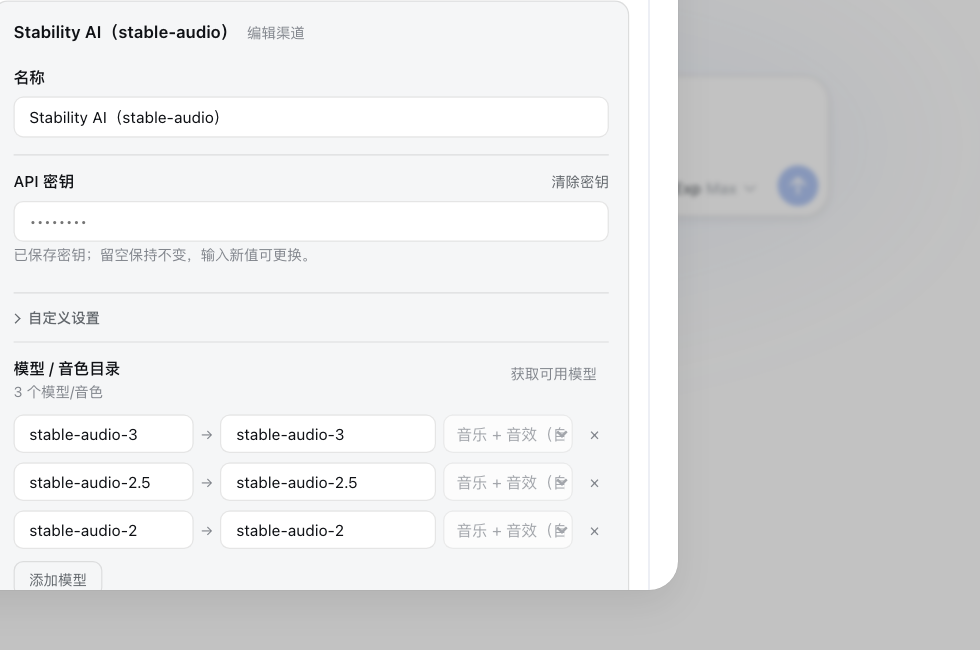Edit the stable-audio-2.5 display name field

click(x=328, y=482)
